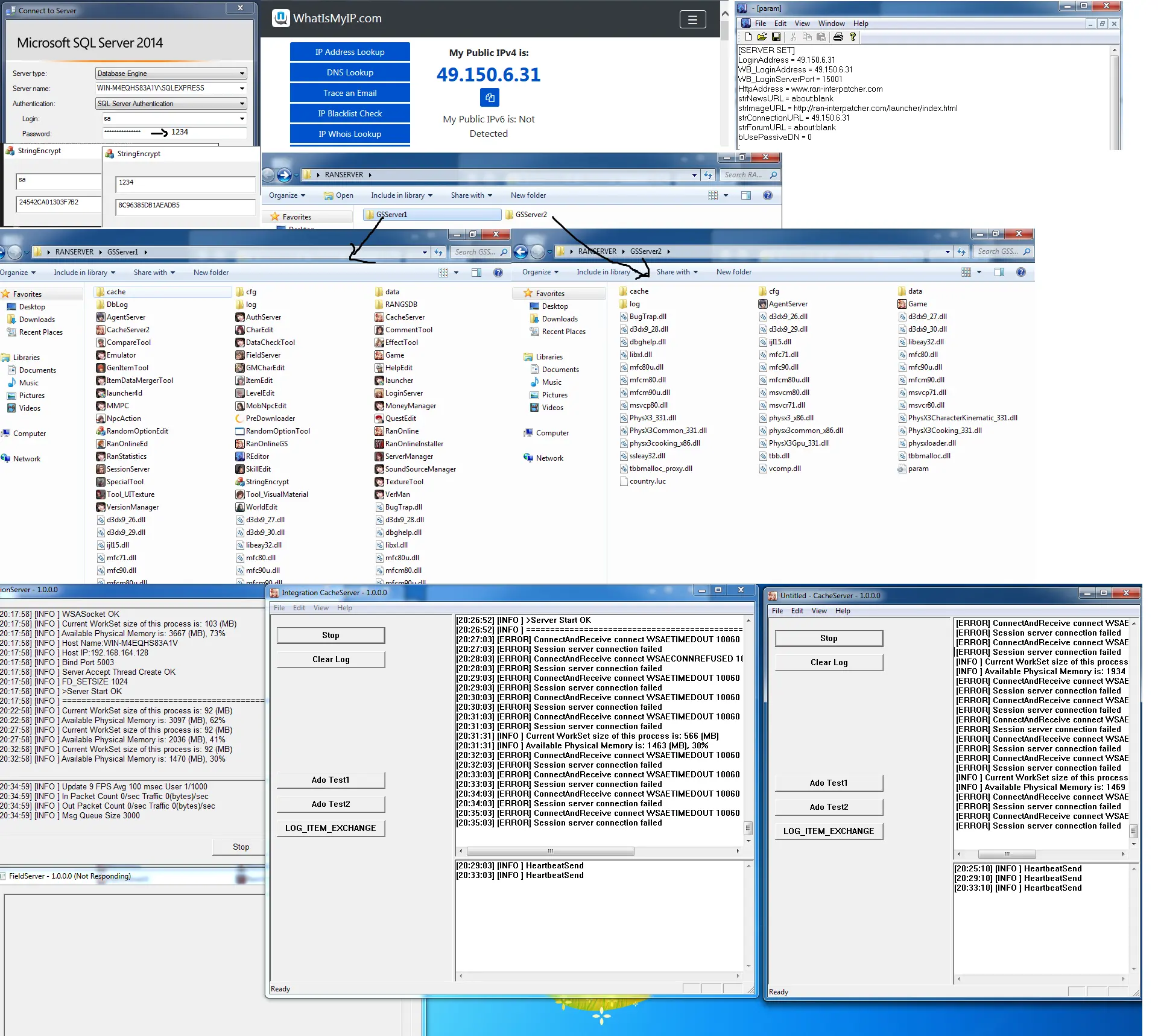Click the Help question mark icon in param window

point(852,37)
